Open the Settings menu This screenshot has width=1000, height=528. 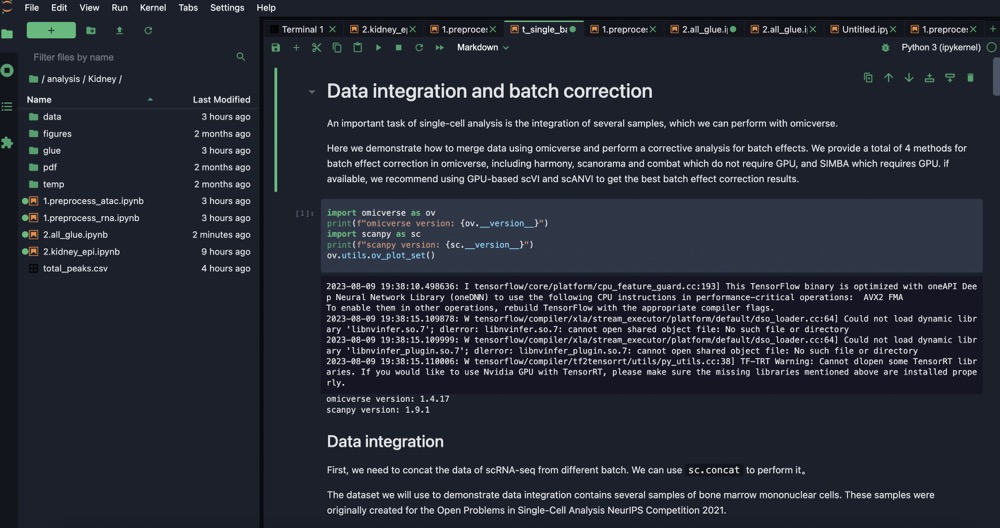tap(227, 8)
